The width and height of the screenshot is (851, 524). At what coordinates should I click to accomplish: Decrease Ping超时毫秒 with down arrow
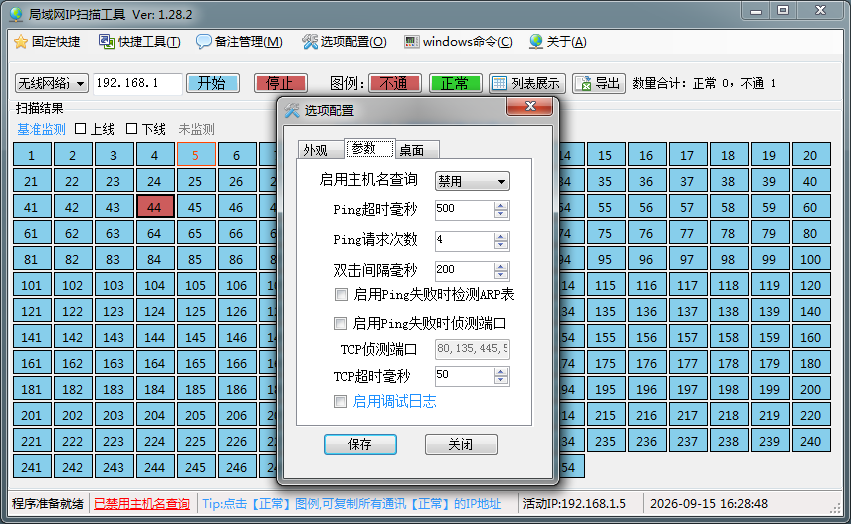(x=501, y=214)
